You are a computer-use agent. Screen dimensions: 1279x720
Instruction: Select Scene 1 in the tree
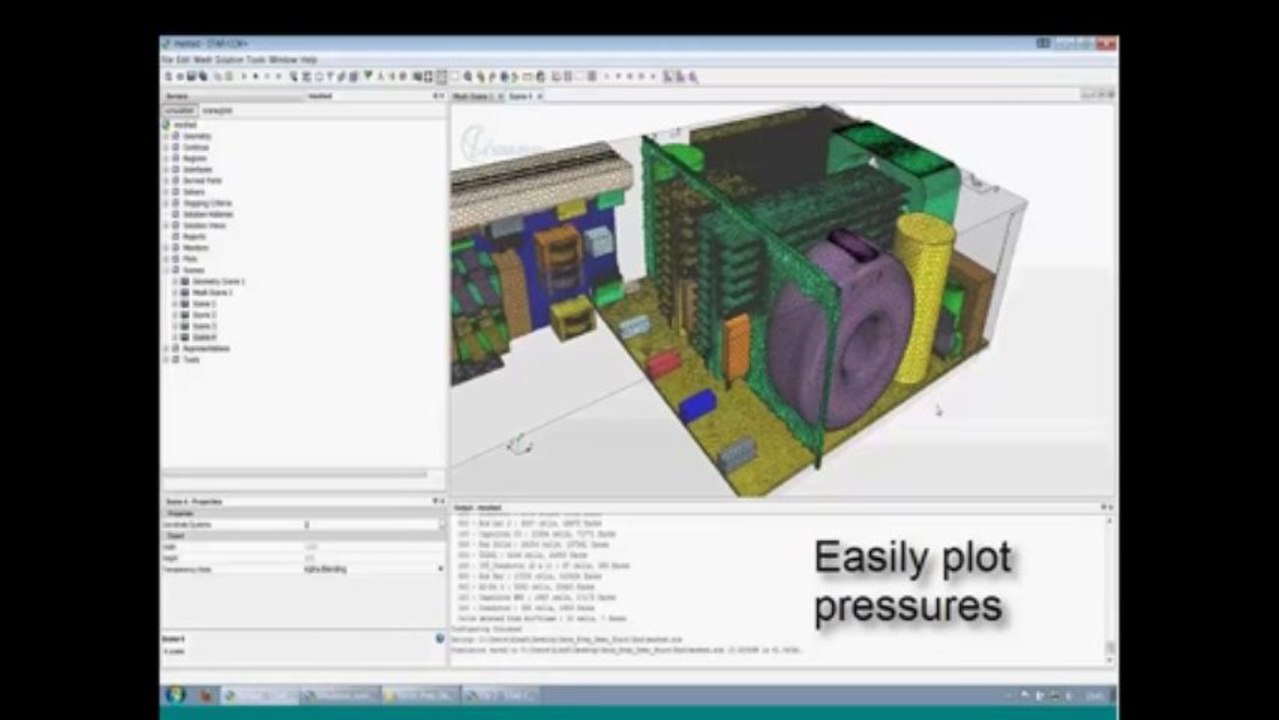[204, 303]
